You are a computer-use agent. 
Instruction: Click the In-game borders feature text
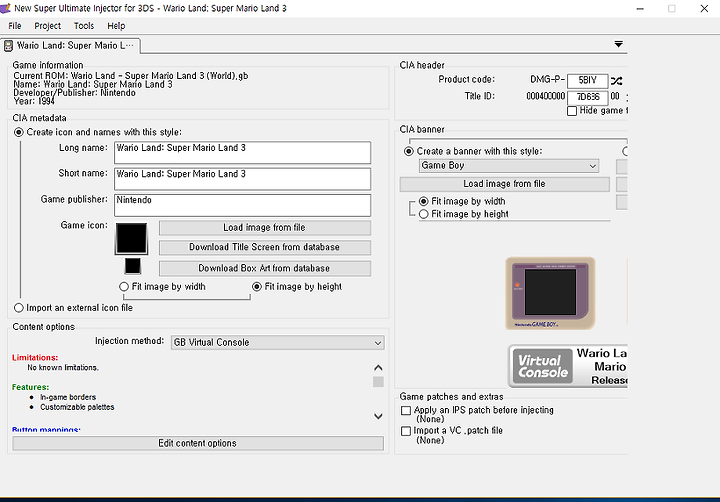click(x=68, y=397)
